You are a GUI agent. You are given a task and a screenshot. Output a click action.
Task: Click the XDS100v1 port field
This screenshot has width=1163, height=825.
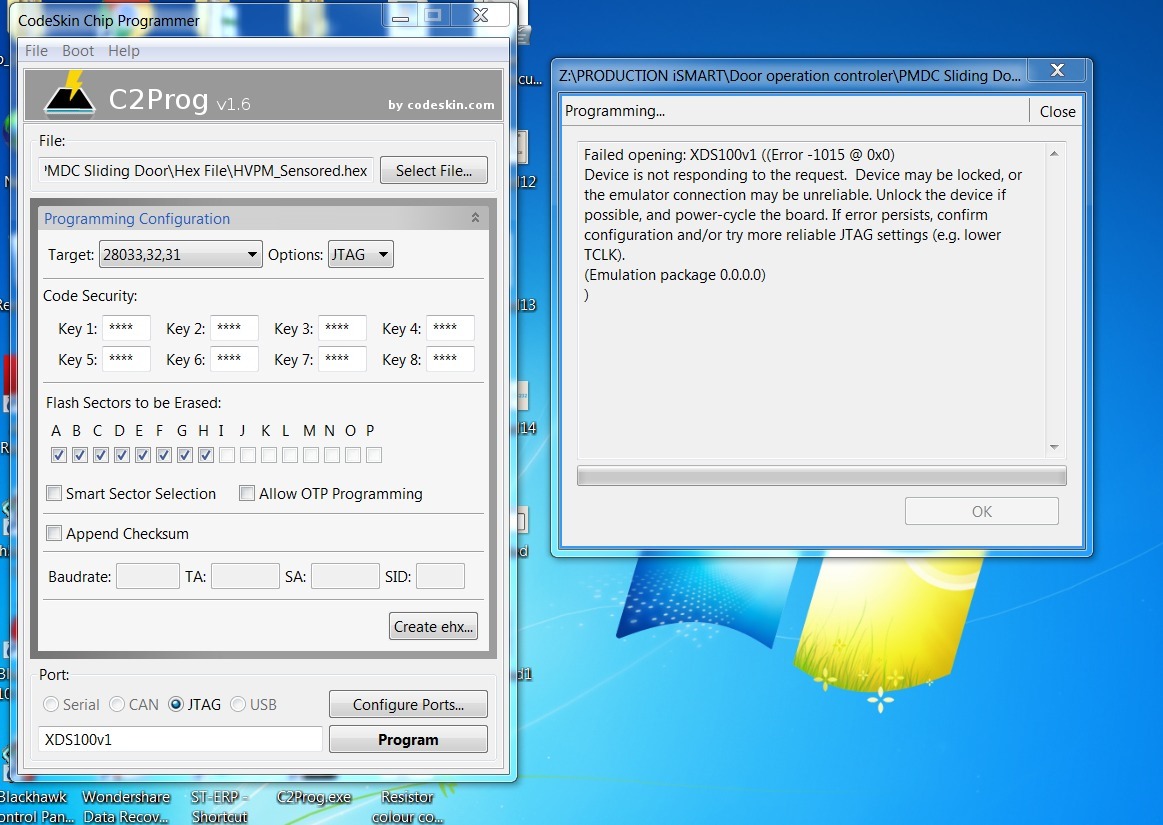180,740
